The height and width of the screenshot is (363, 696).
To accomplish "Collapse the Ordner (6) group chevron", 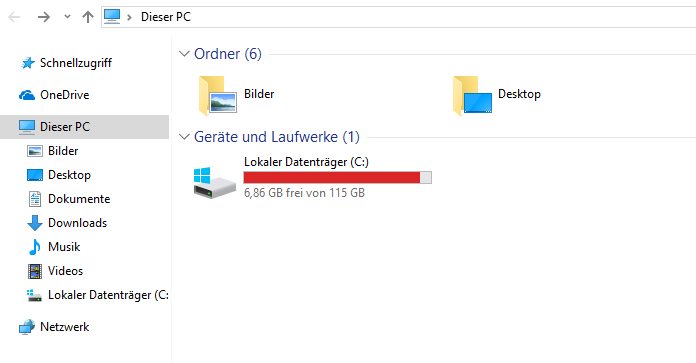I will coord(184,54).
